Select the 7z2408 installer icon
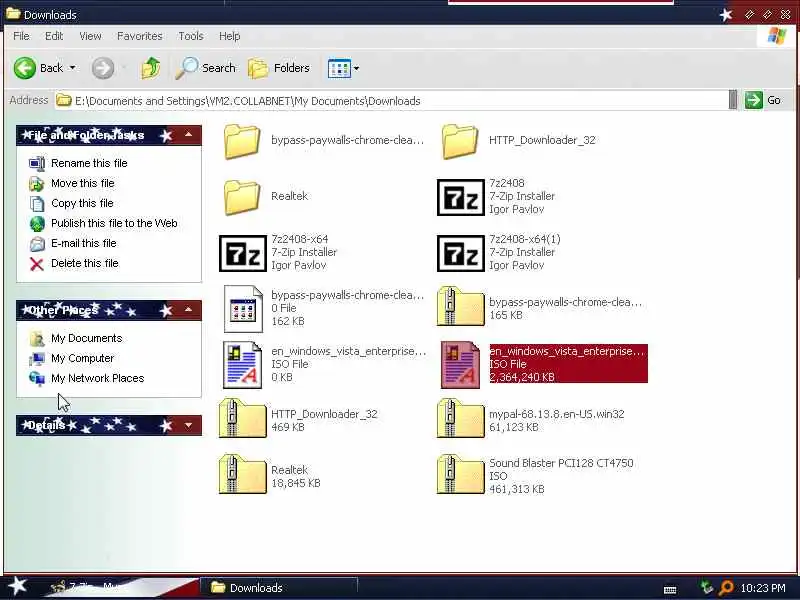Viewport: 800px width, 600px height. tap(461, 197)
